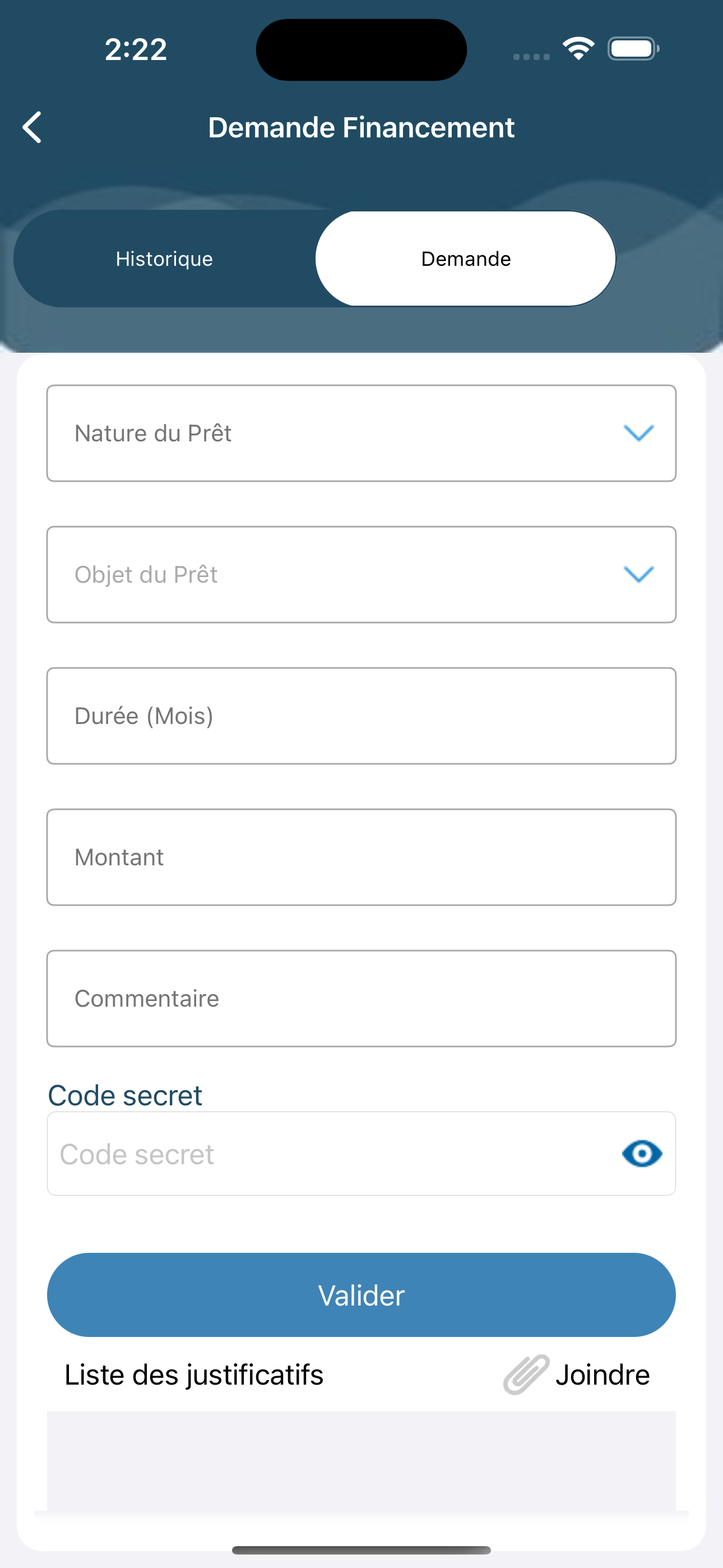Focus the Durée (Mois) input field
The height and width of the screenshot is (1568, 723).
361,716
